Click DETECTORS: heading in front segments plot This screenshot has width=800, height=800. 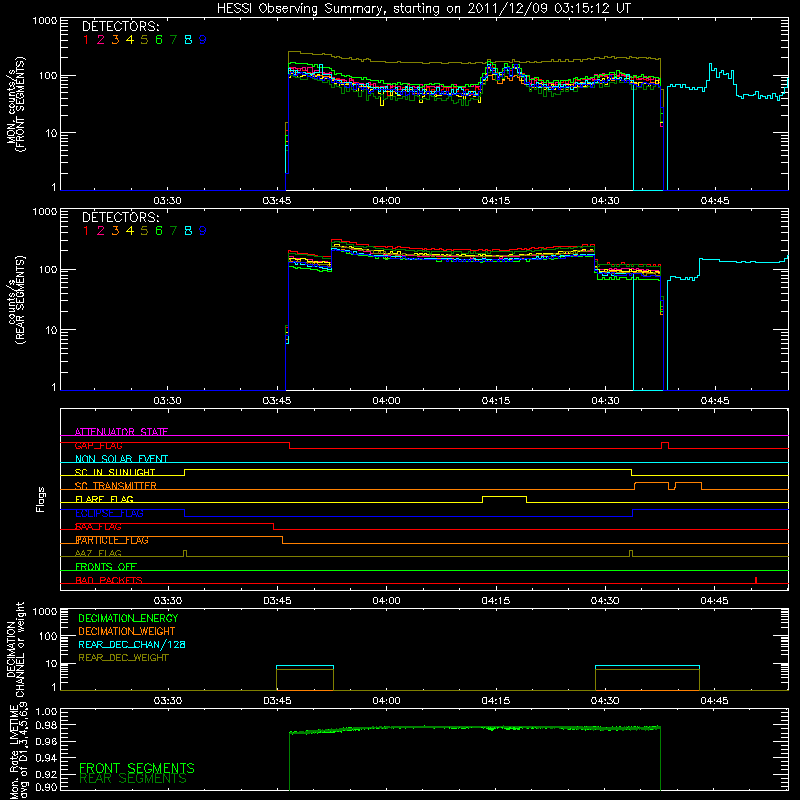pyautogui.click(x=121, y=26)
